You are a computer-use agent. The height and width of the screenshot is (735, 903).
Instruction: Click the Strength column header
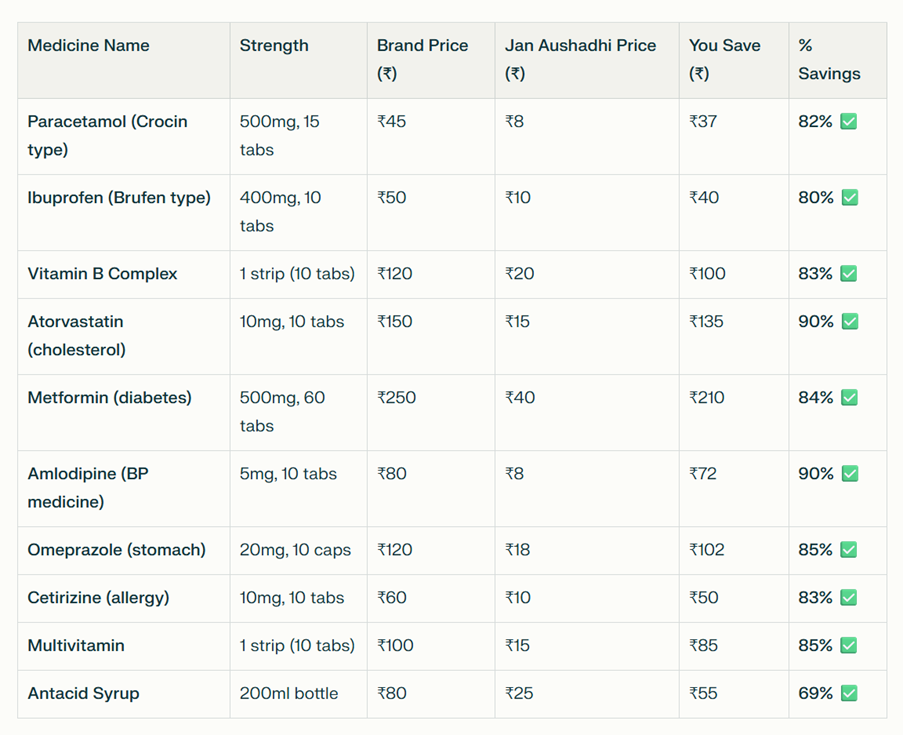pos(274,46)
